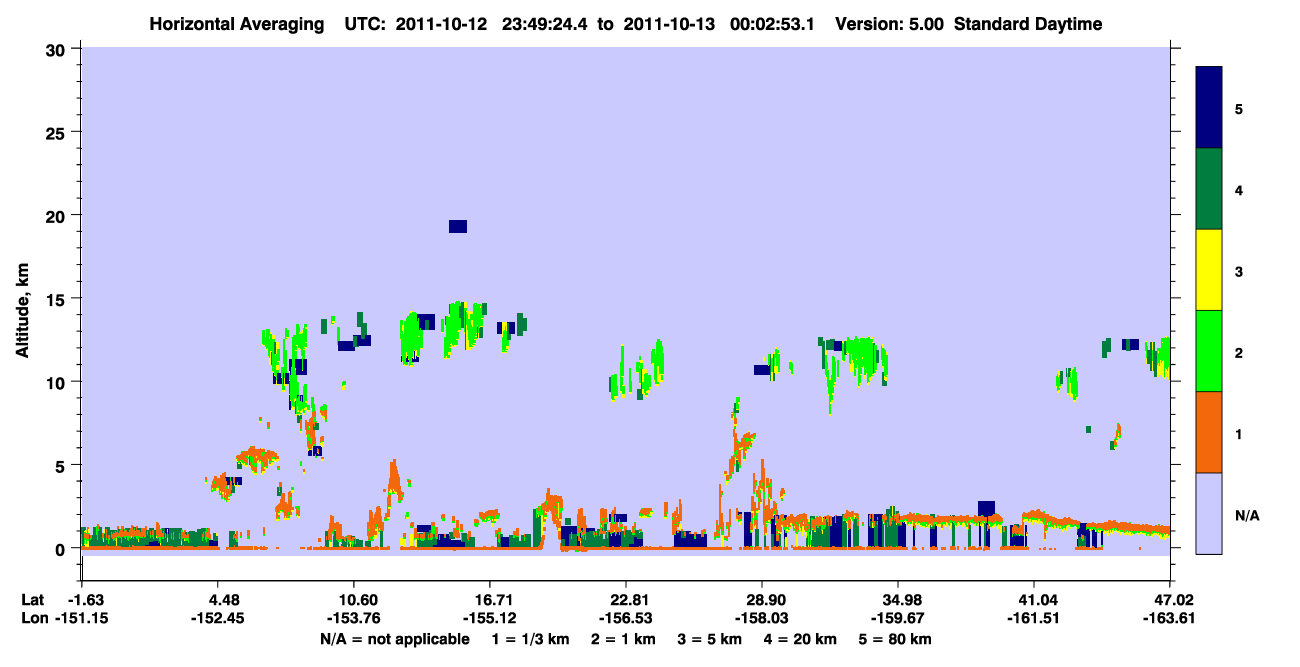
Task: Click the 'Lat' row label
Action: [x=33, y=599]
